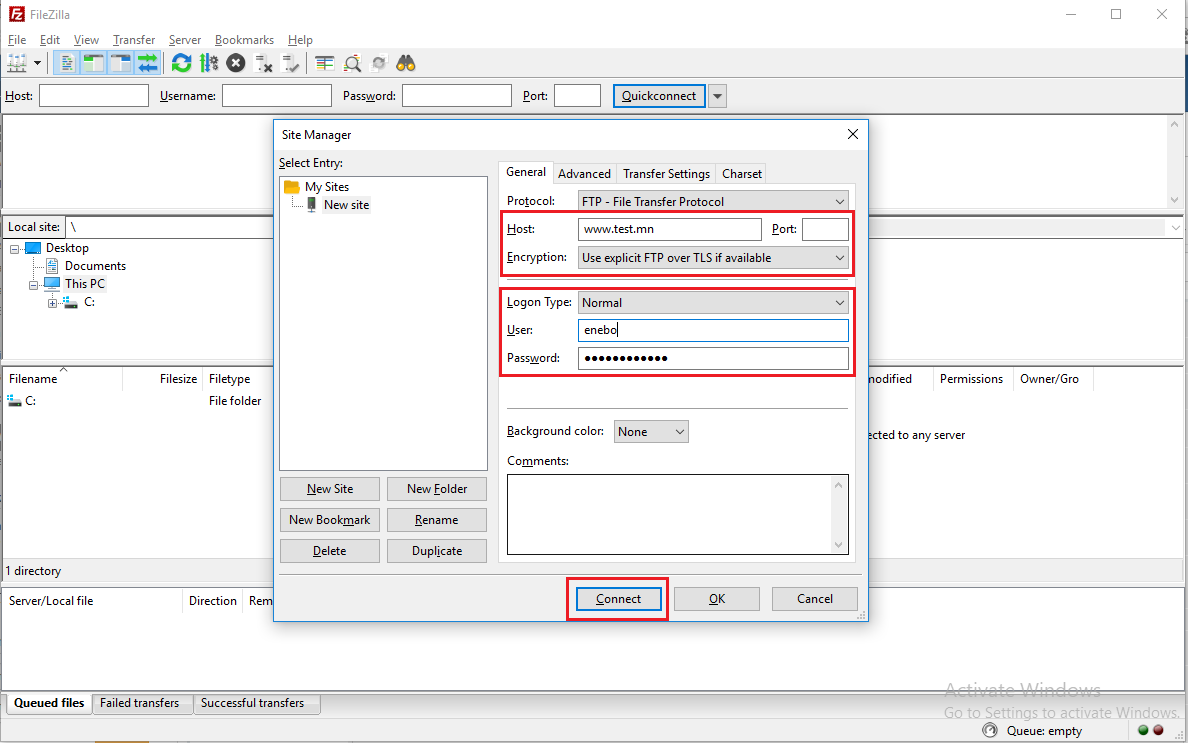Open the Transfer menu
The height and width of the screenshot is (743, 1188).
134,40
